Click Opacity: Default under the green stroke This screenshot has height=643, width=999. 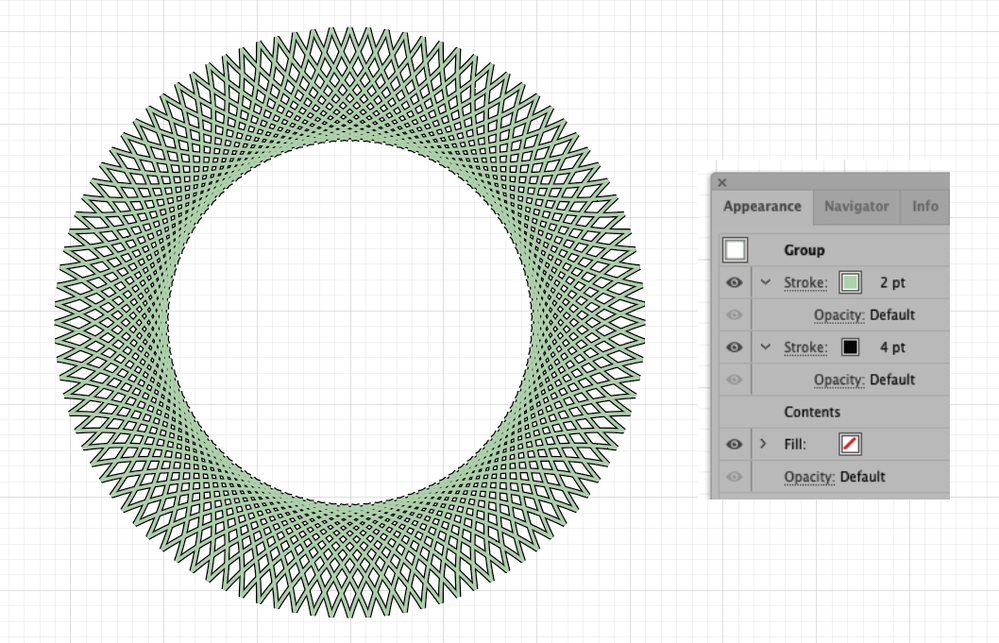tap(864, 315)
